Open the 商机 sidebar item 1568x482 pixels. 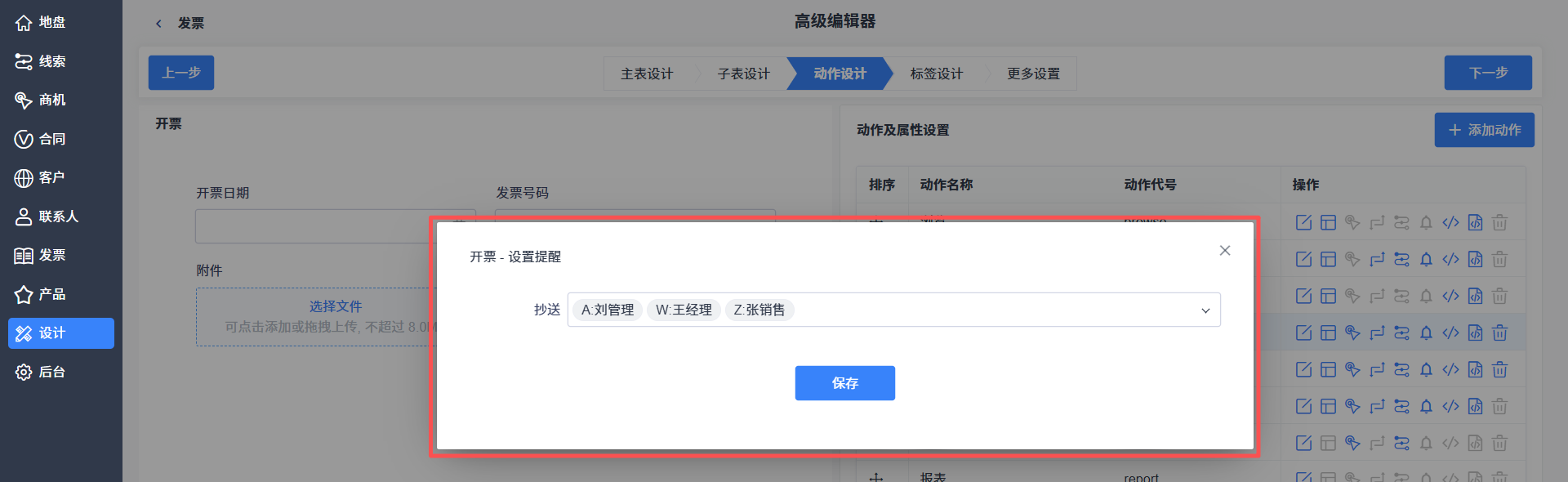[x=24, y=100]
